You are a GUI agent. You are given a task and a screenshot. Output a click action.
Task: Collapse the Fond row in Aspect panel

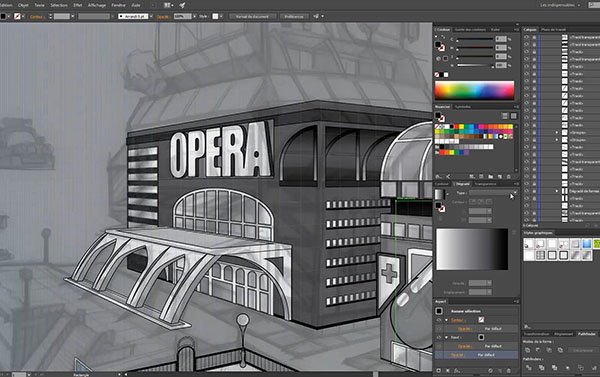pyautogui.click(x=447, y=337)
